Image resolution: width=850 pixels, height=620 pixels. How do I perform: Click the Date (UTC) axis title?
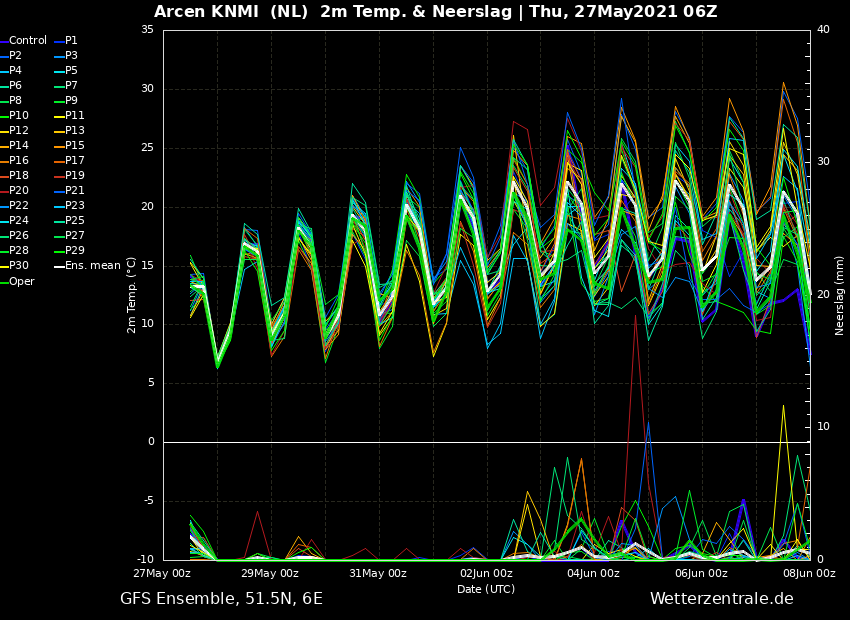486,589
